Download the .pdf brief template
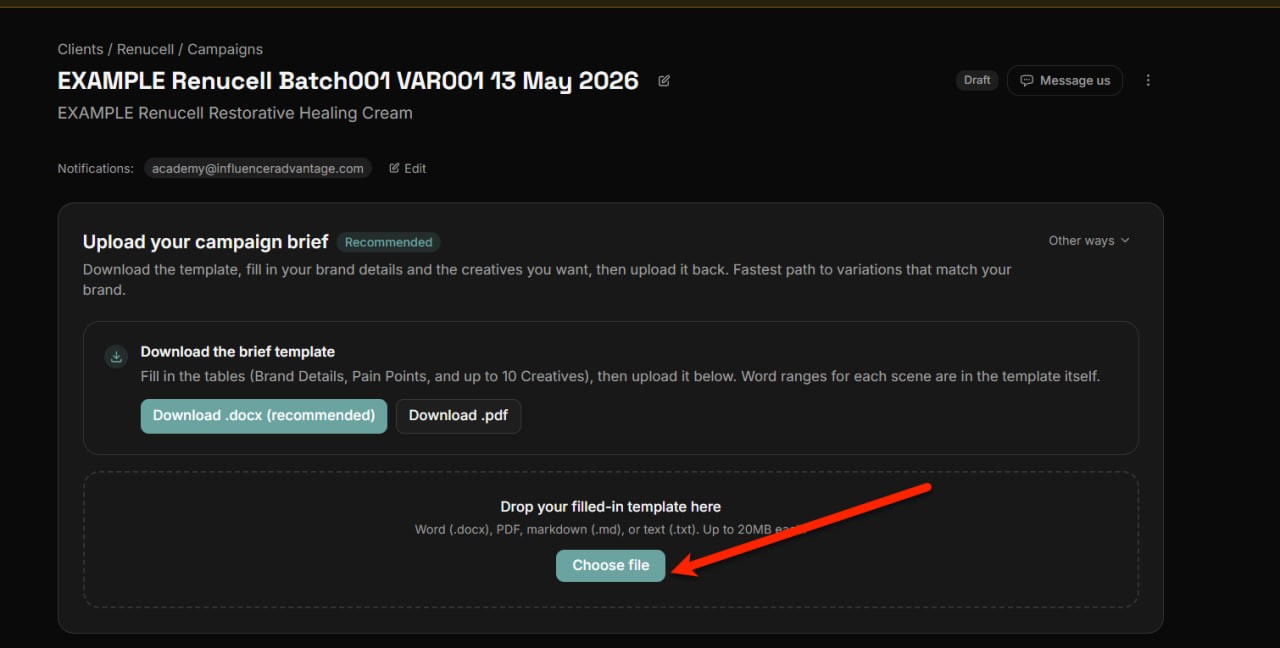The width and height of the screenshot is (1280, 648). [458, 416]
